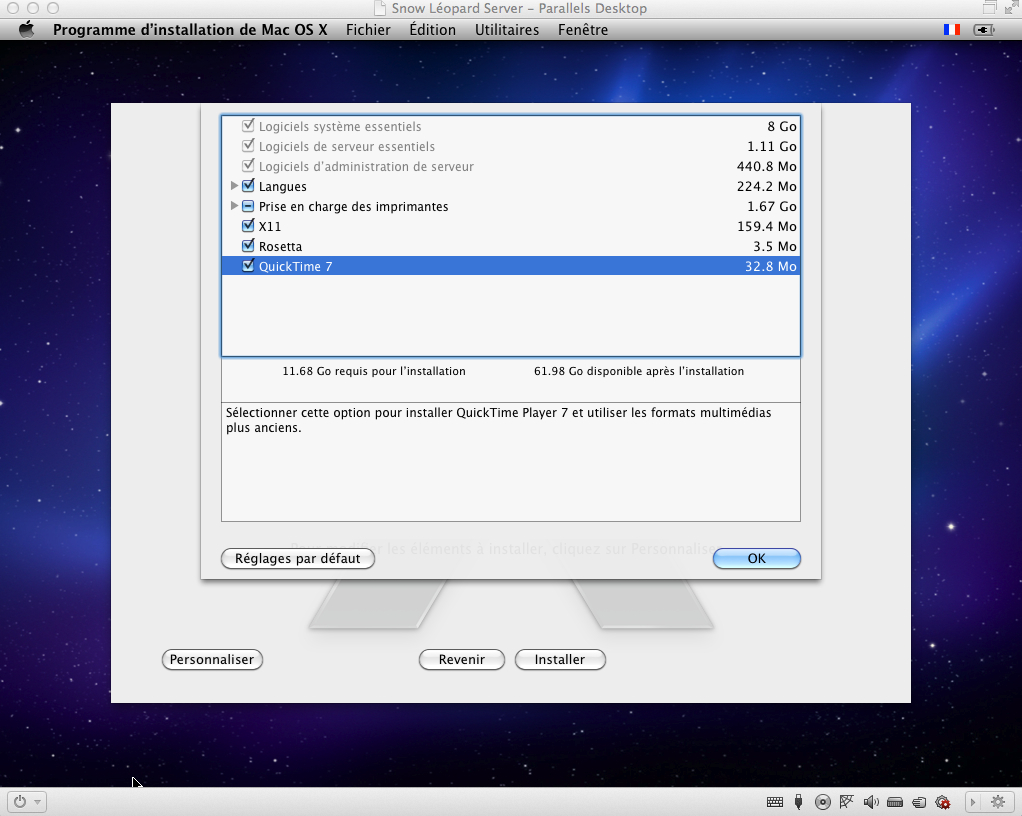Uncheck the Langues checkbox
Viewport: 1022px width, 816px height.
tap(248, 186)
